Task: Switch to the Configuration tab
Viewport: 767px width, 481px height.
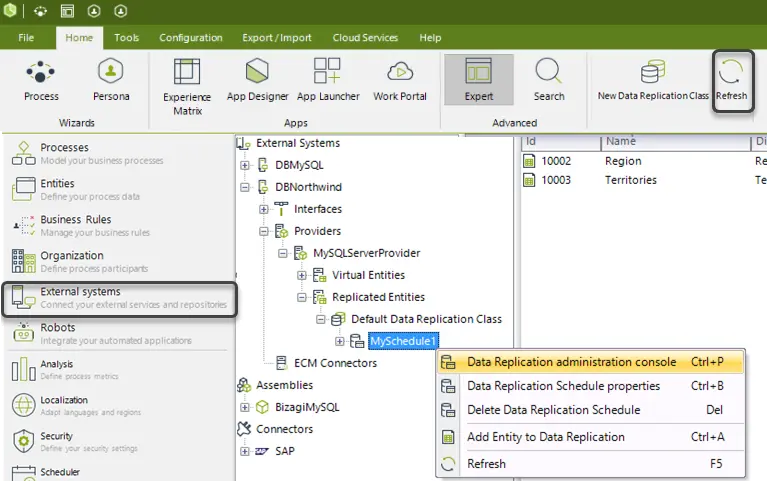Action: (x=190, y=38)
